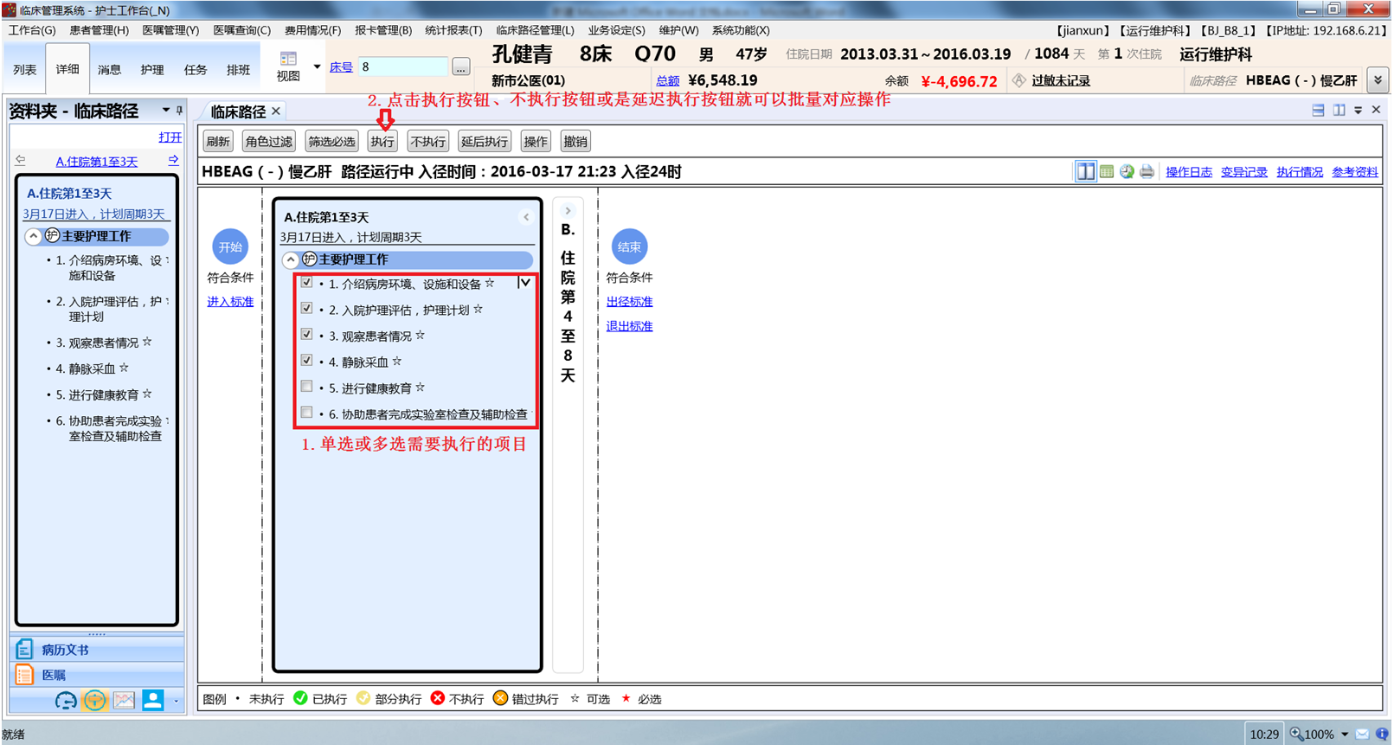
Task: Click the 撤销 undo button
Action: pos(575,142)
